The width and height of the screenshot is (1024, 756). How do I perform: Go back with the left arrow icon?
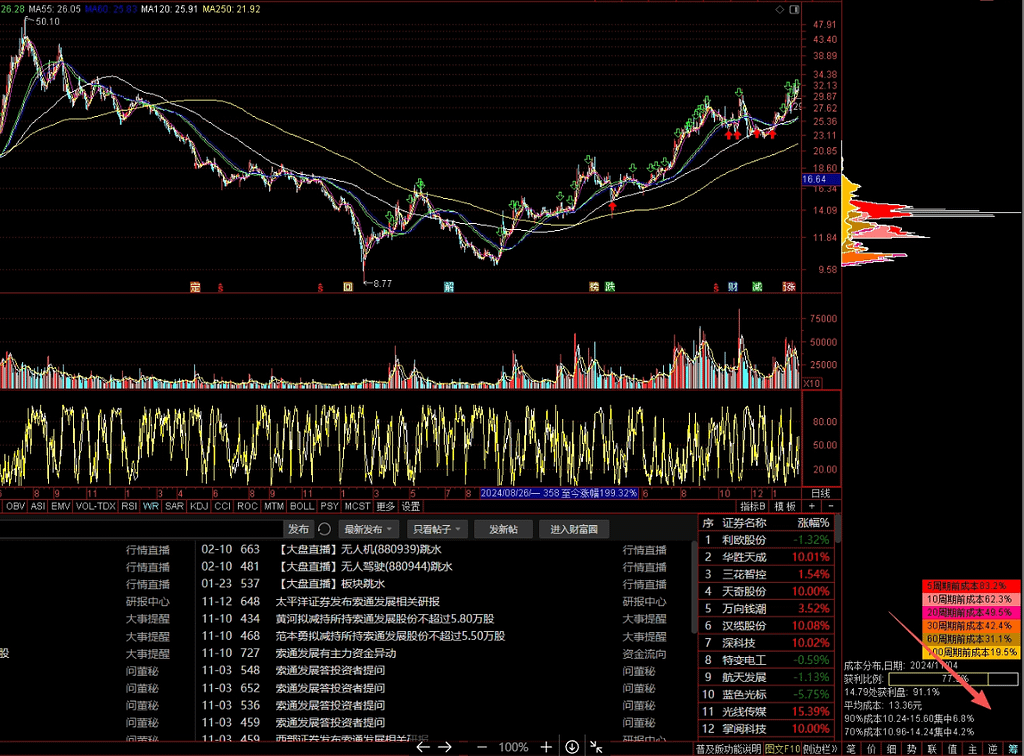click(x=422, y=746)
